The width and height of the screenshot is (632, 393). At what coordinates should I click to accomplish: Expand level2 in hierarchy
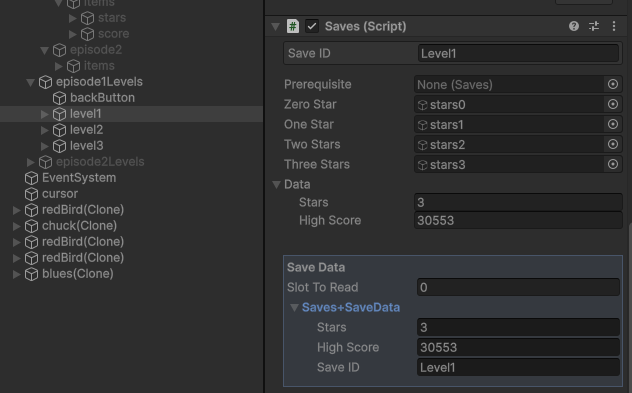pos(44,130)
